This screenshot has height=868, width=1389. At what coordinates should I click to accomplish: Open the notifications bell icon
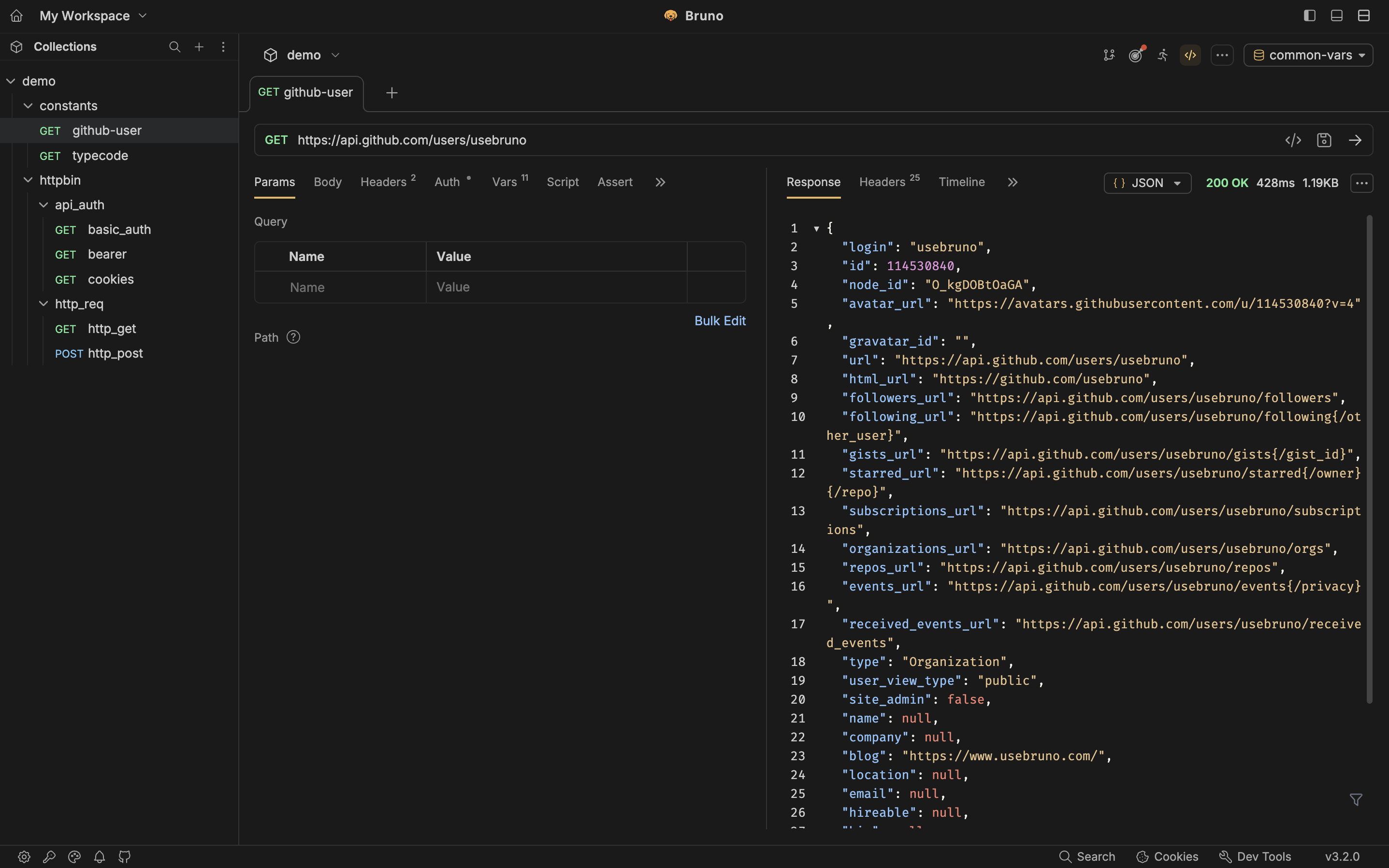(99, 856)
